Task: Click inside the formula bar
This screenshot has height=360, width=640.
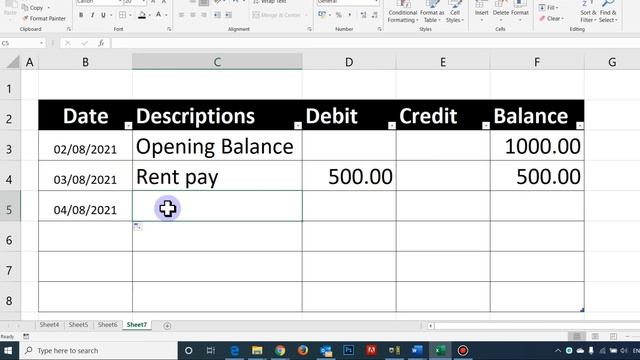Action: [x=375, y=43]
